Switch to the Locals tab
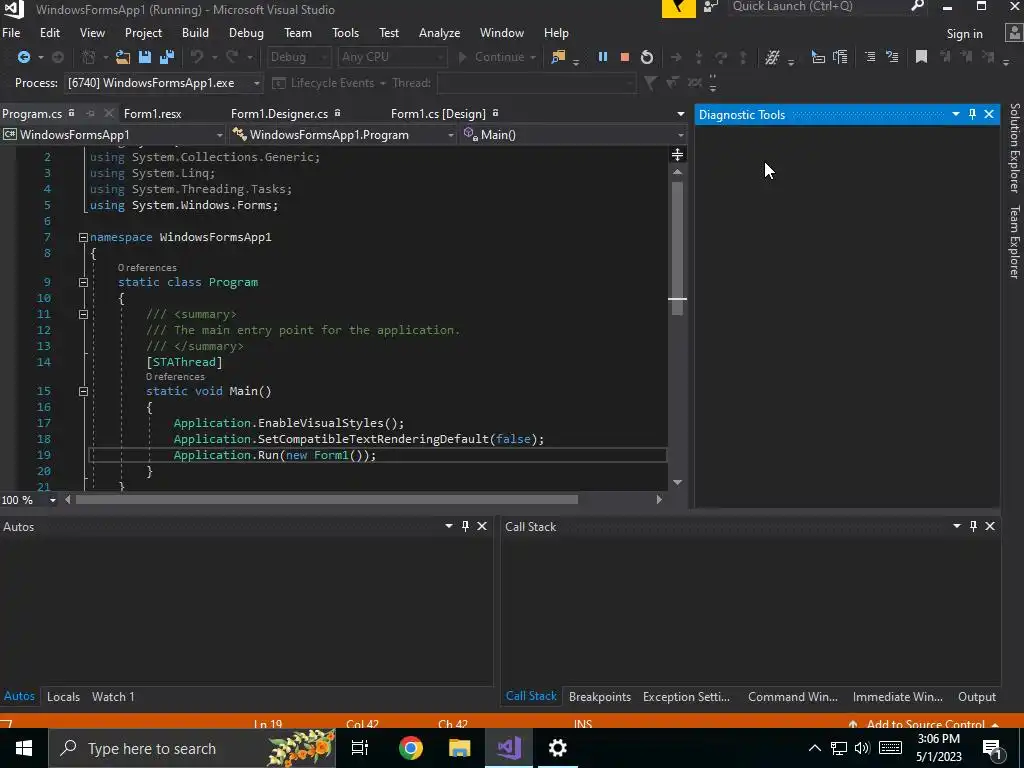The width and height of the screenshot is (1024, 768). (63, 697)
